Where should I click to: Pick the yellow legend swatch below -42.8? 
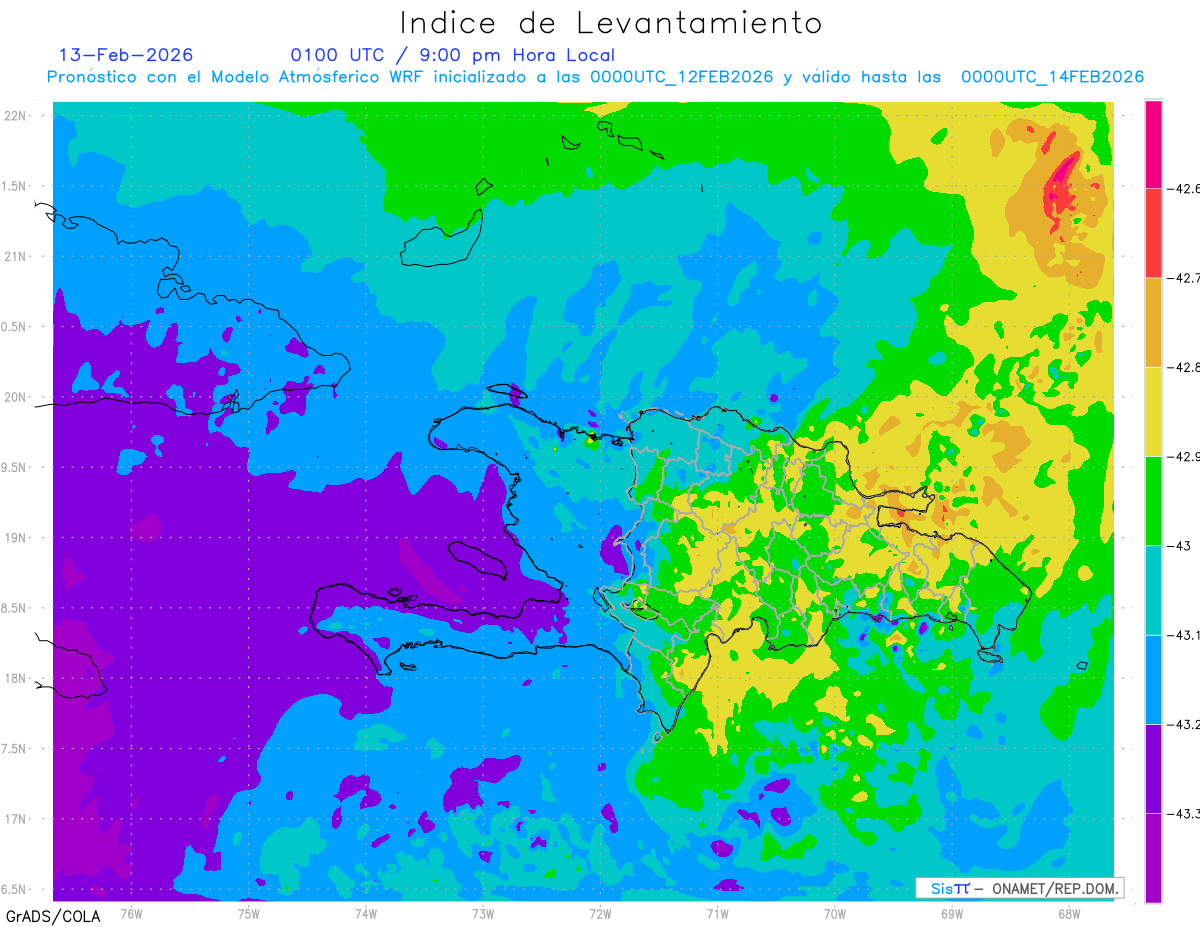(1153, 411)
